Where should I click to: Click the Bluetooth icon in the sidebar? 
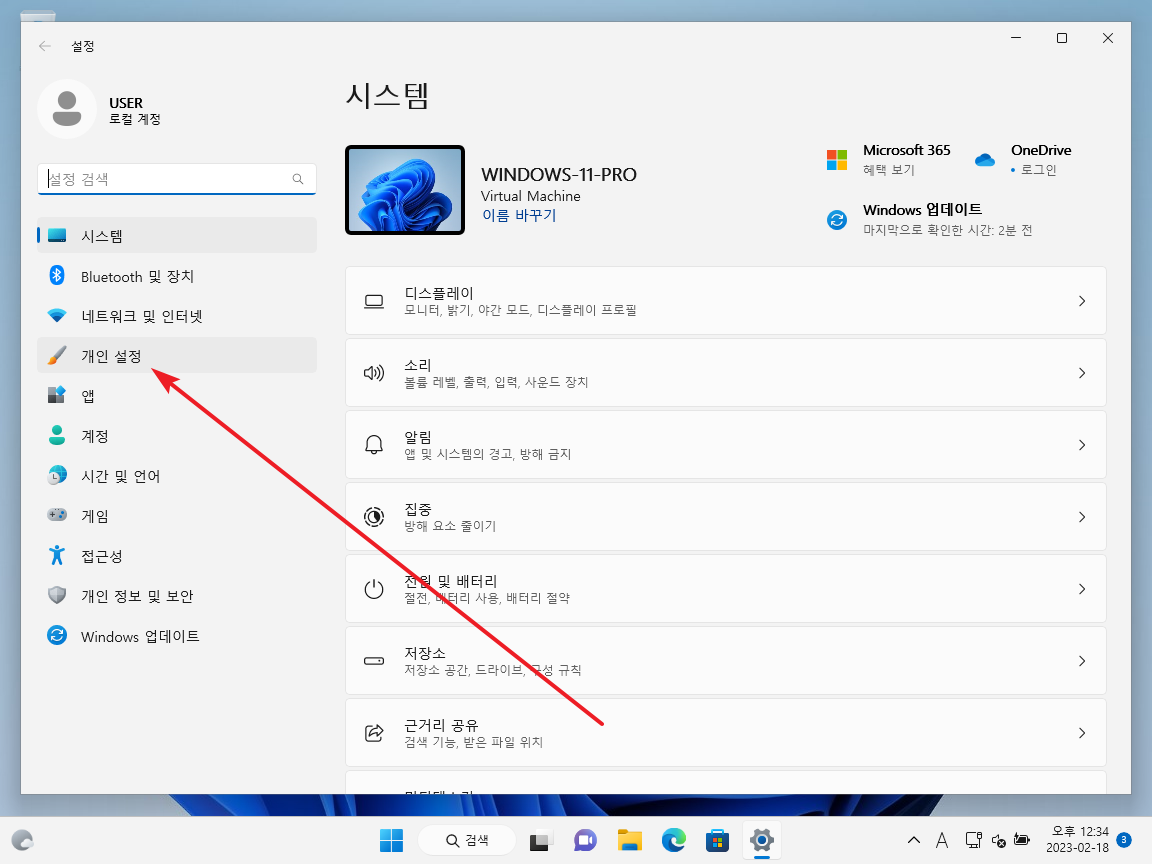(x=58, y=276)
